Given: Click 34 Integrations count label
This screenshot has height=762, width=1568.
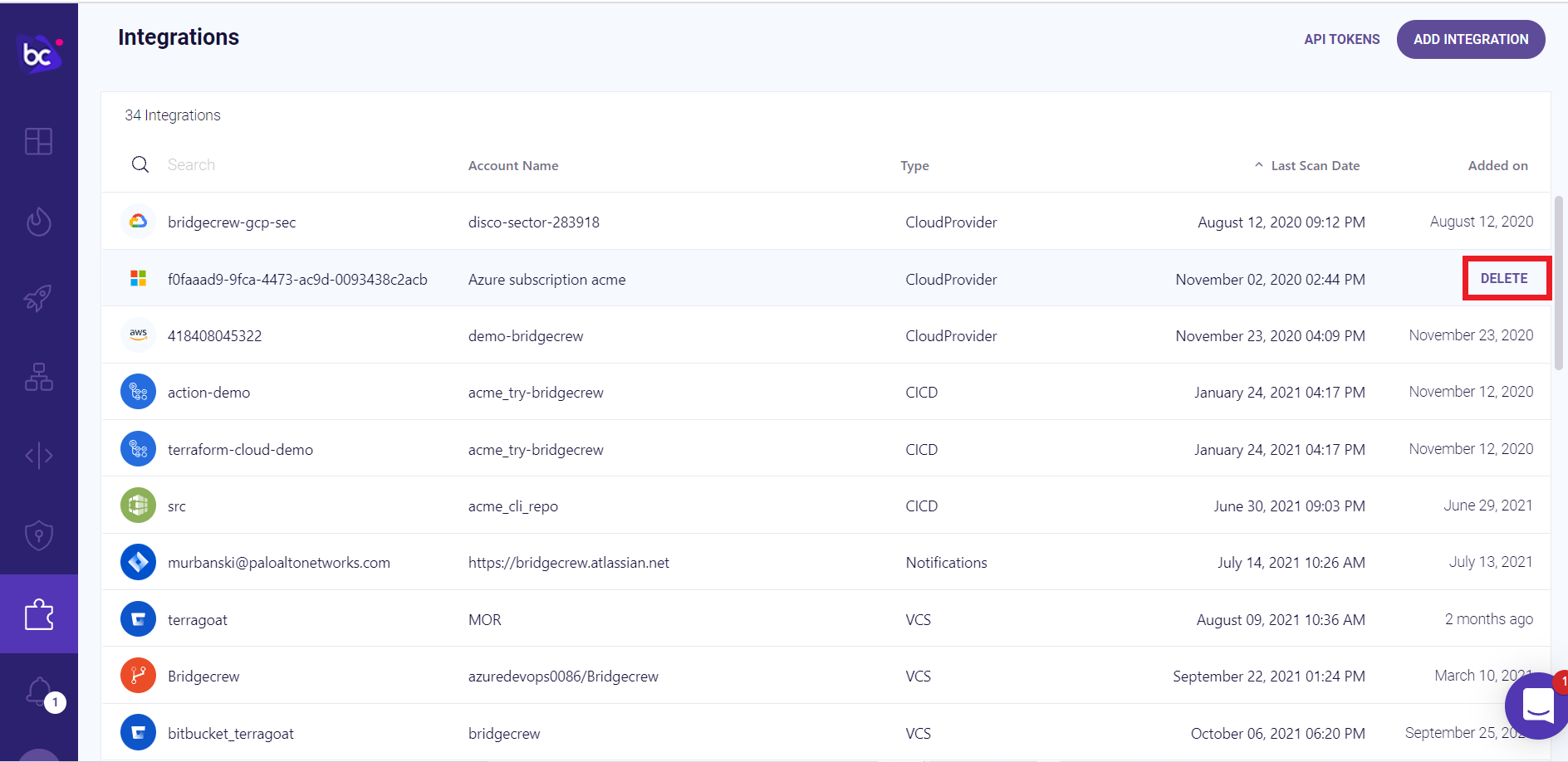Looking at the screenshot, I should coord(173,115).
